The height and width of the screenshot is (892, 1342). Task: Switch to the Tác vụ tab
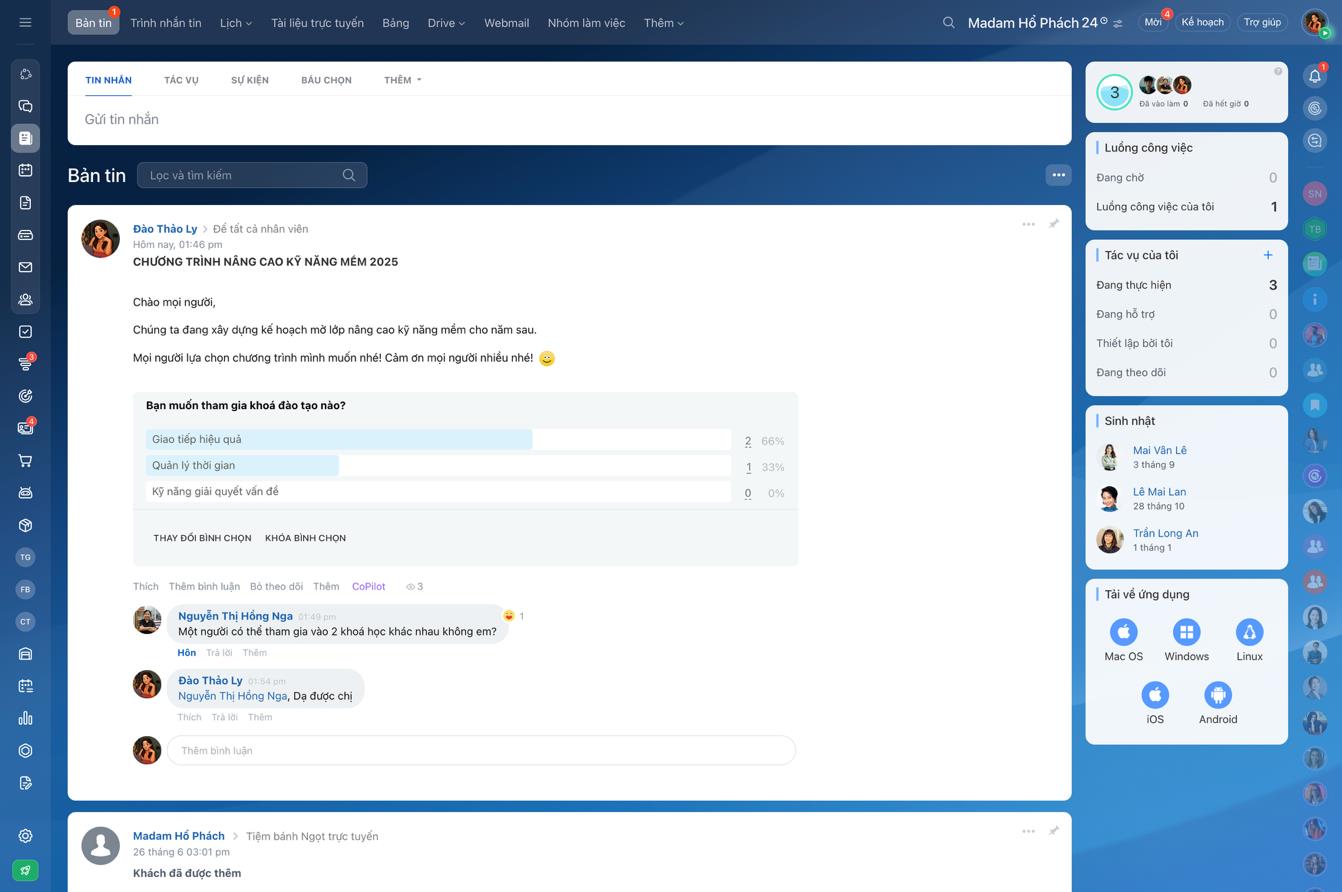click(x=181, y=80)
